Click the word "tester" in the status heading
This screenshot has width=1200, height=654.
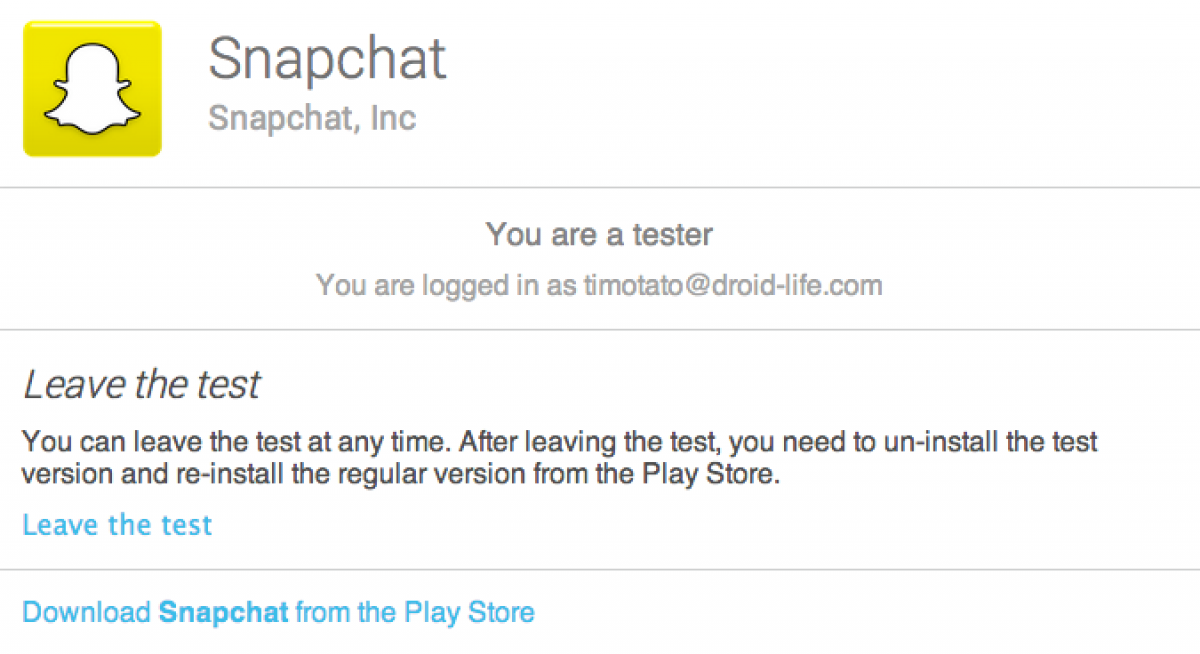pyautogui.click(x=672, y=235)
